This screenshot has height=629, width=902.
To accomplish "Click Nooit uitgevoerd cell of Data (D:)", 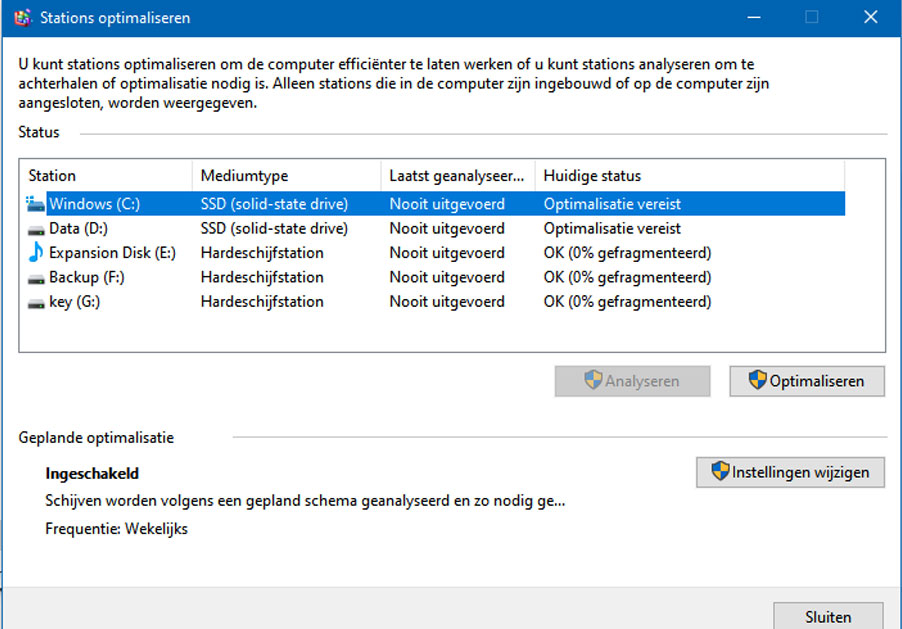I will 447,228.
